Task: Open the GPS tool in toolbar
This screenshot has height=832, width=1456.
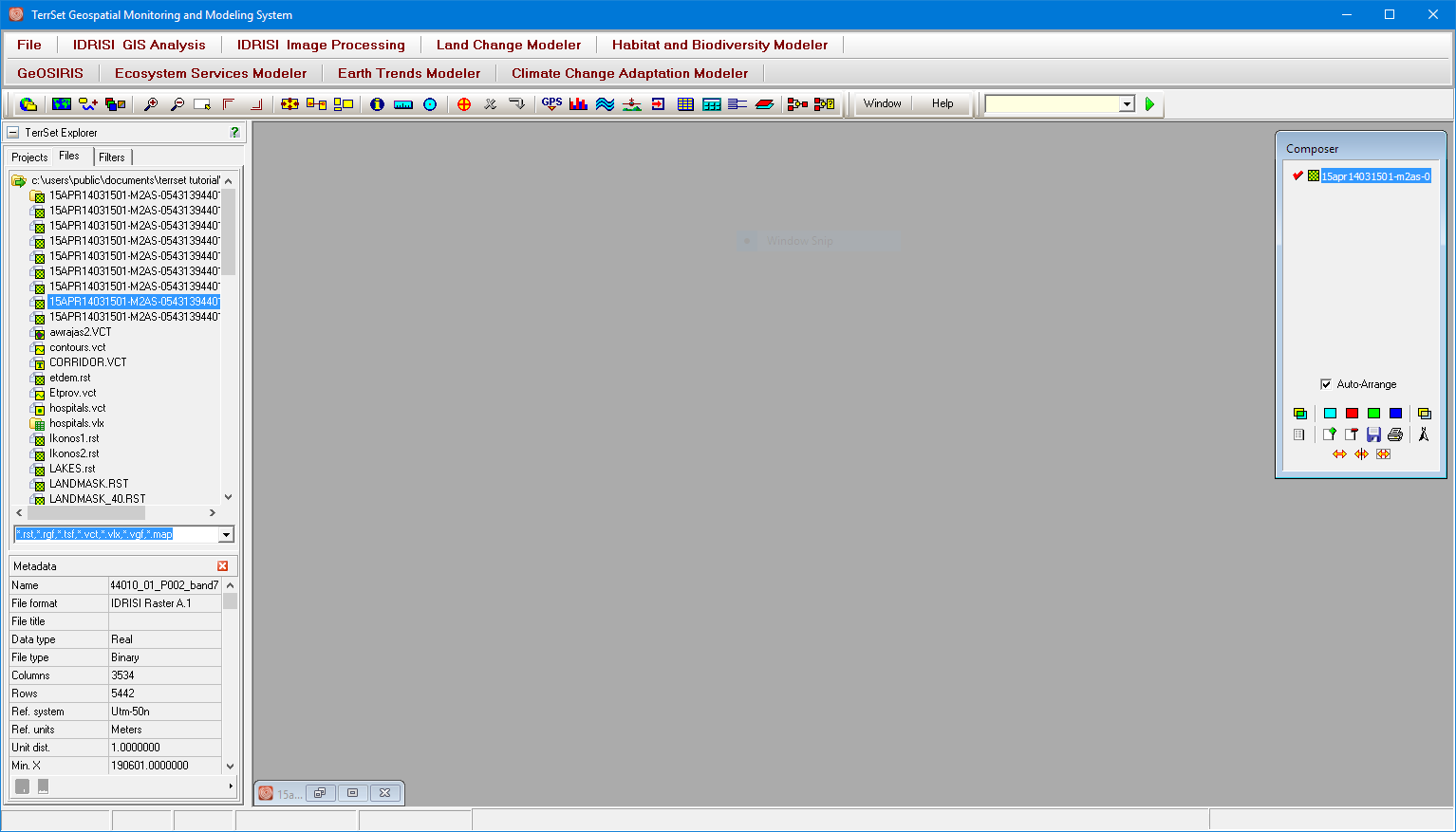Action: tap(551, 104)
